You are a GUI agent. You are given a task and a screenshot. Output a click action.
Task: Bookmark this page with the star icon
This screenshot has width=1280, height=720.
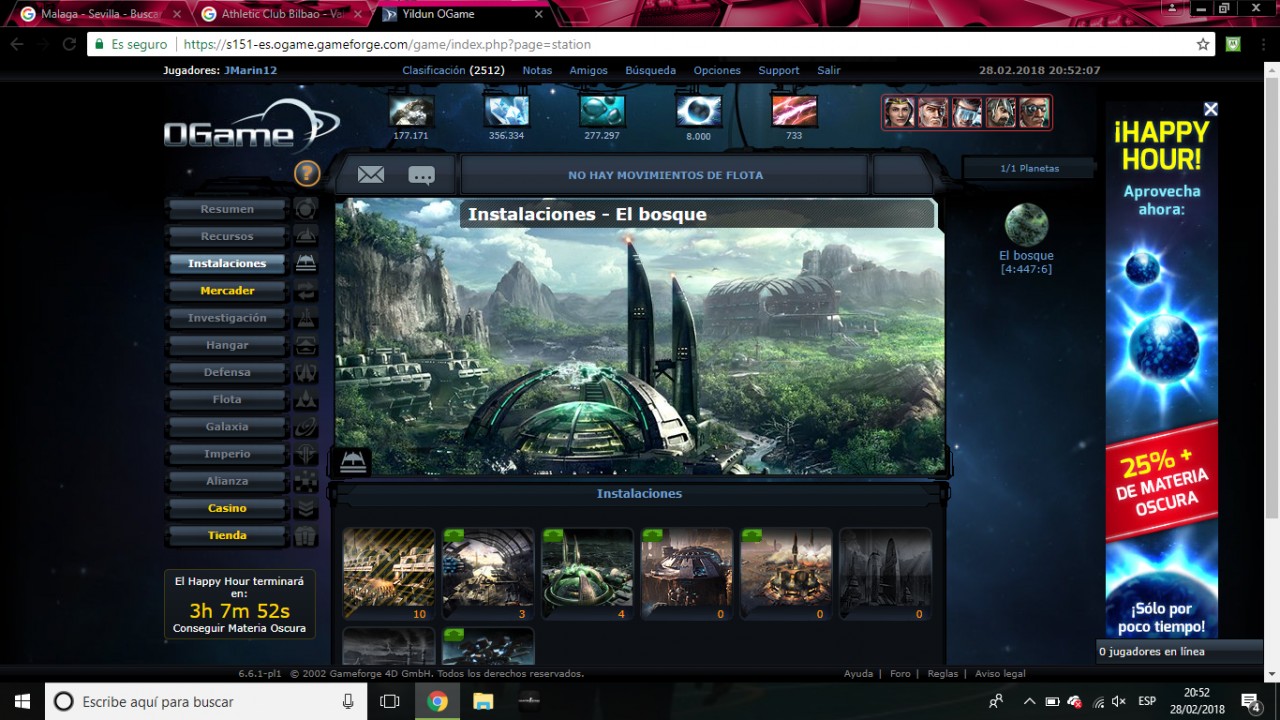point(1203,44)
